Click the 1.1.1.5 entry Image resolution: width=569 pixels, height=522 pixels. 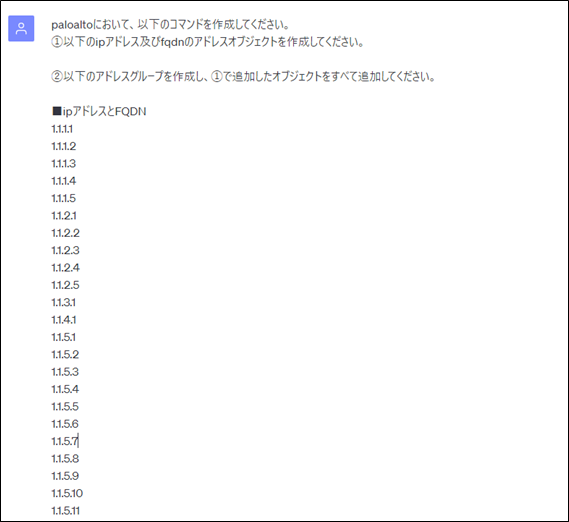coord(64,199)
